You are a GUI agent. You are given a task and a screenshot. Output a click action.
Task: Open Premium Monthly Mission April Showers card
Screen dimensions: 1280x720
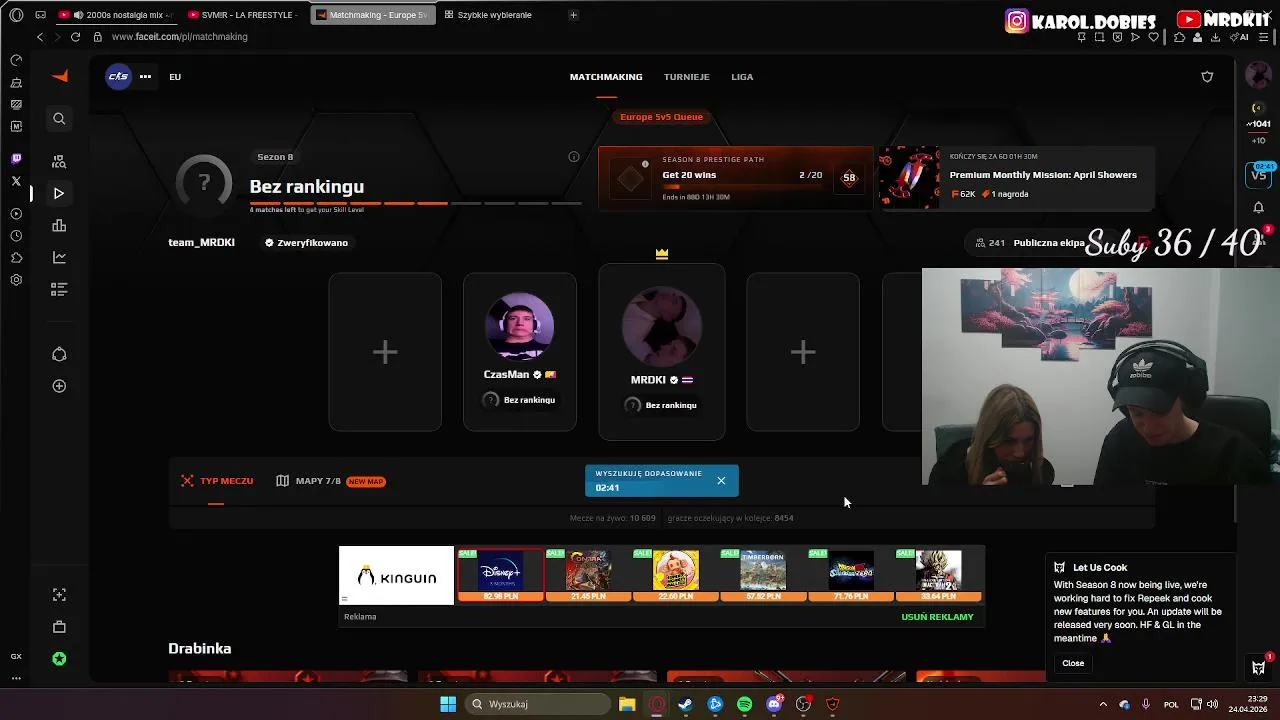click(1016, 178)
